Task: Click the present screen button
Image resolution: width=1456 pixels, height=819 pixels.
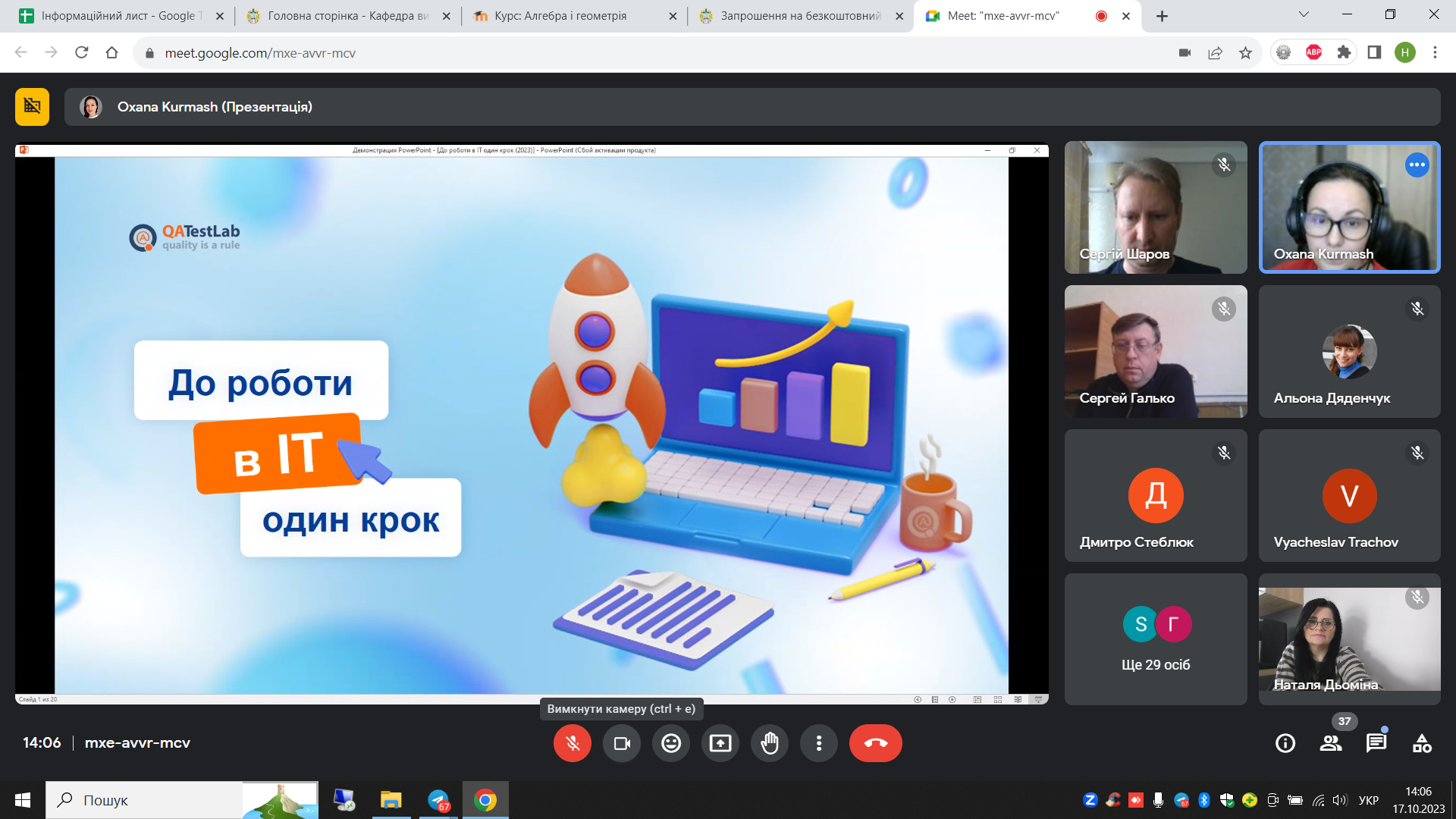Action: tap(720, 743)
